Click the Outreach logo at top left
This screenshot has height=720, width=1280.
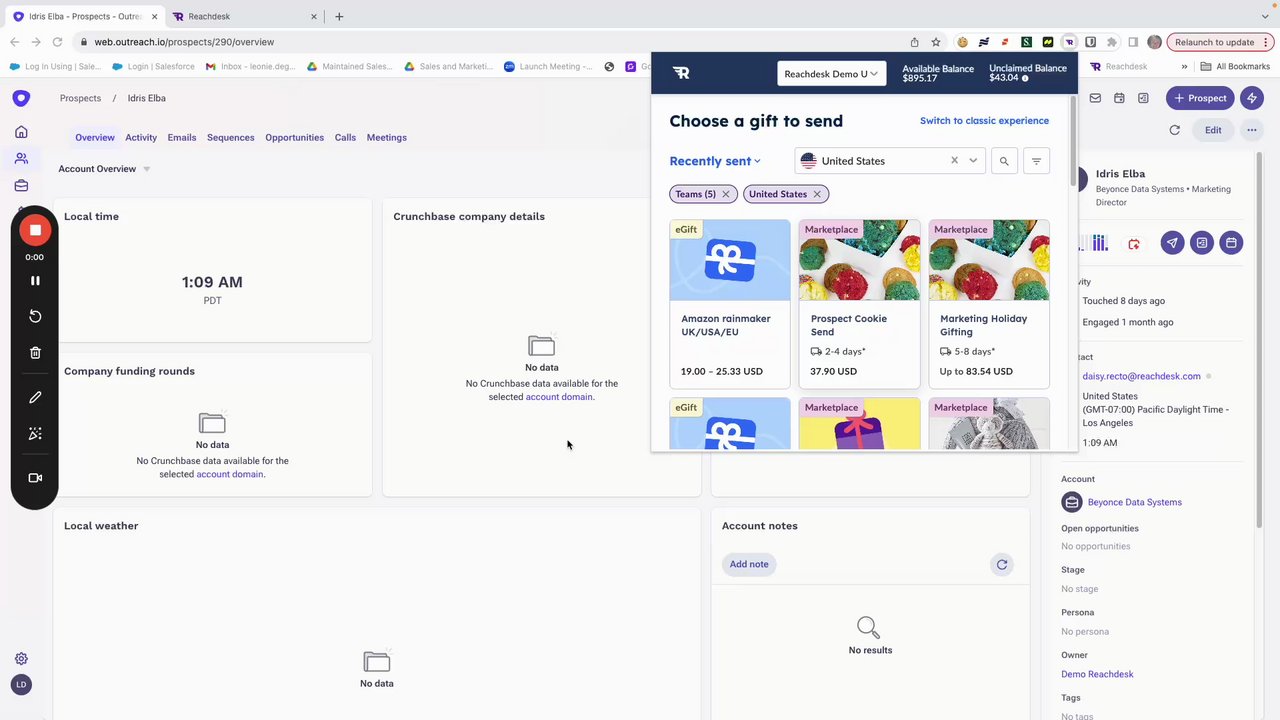tap(21, 98)
